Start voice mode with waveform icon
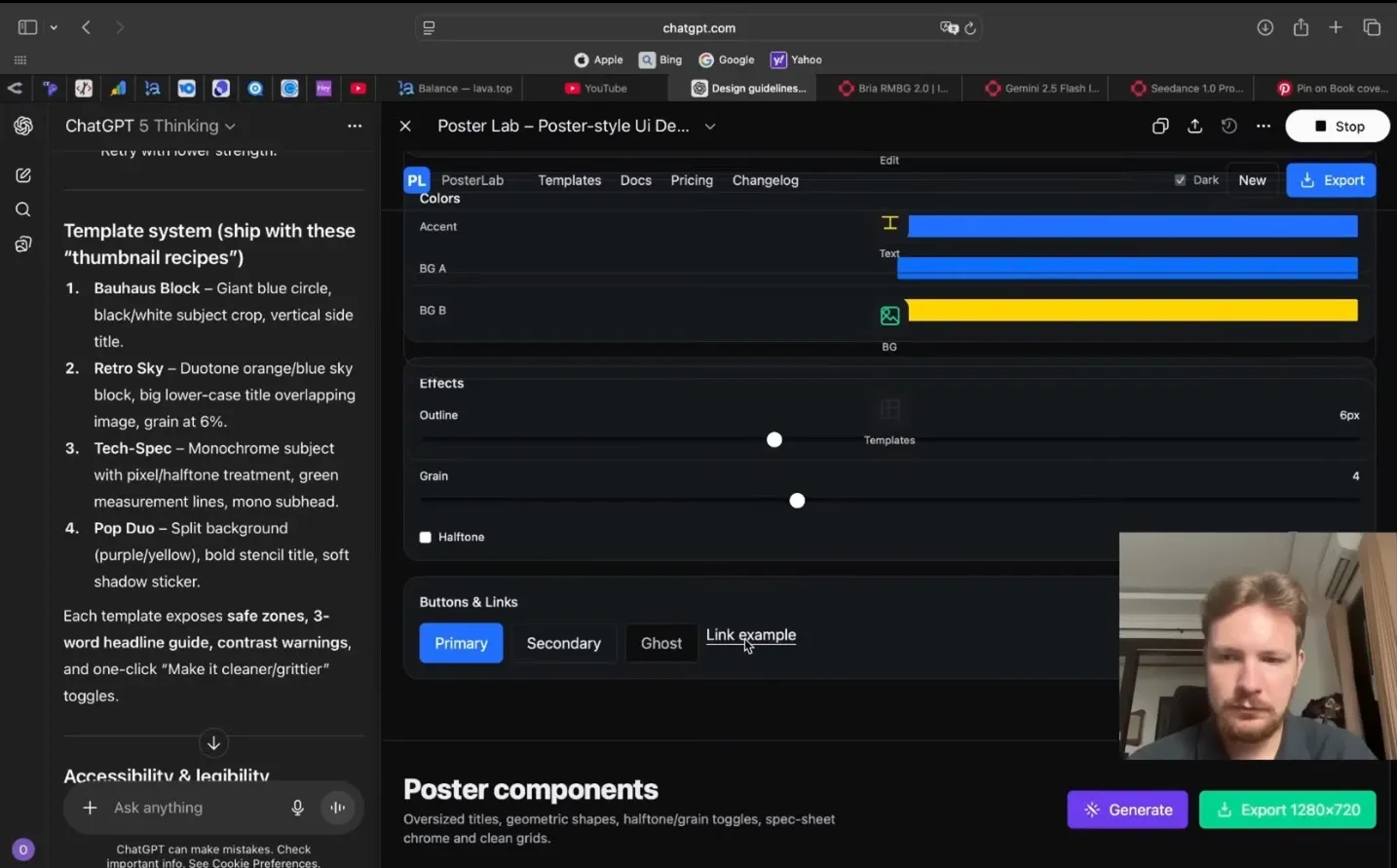Image resolution: width=1397 pixels, height=868 pixels. pos(337,808)
